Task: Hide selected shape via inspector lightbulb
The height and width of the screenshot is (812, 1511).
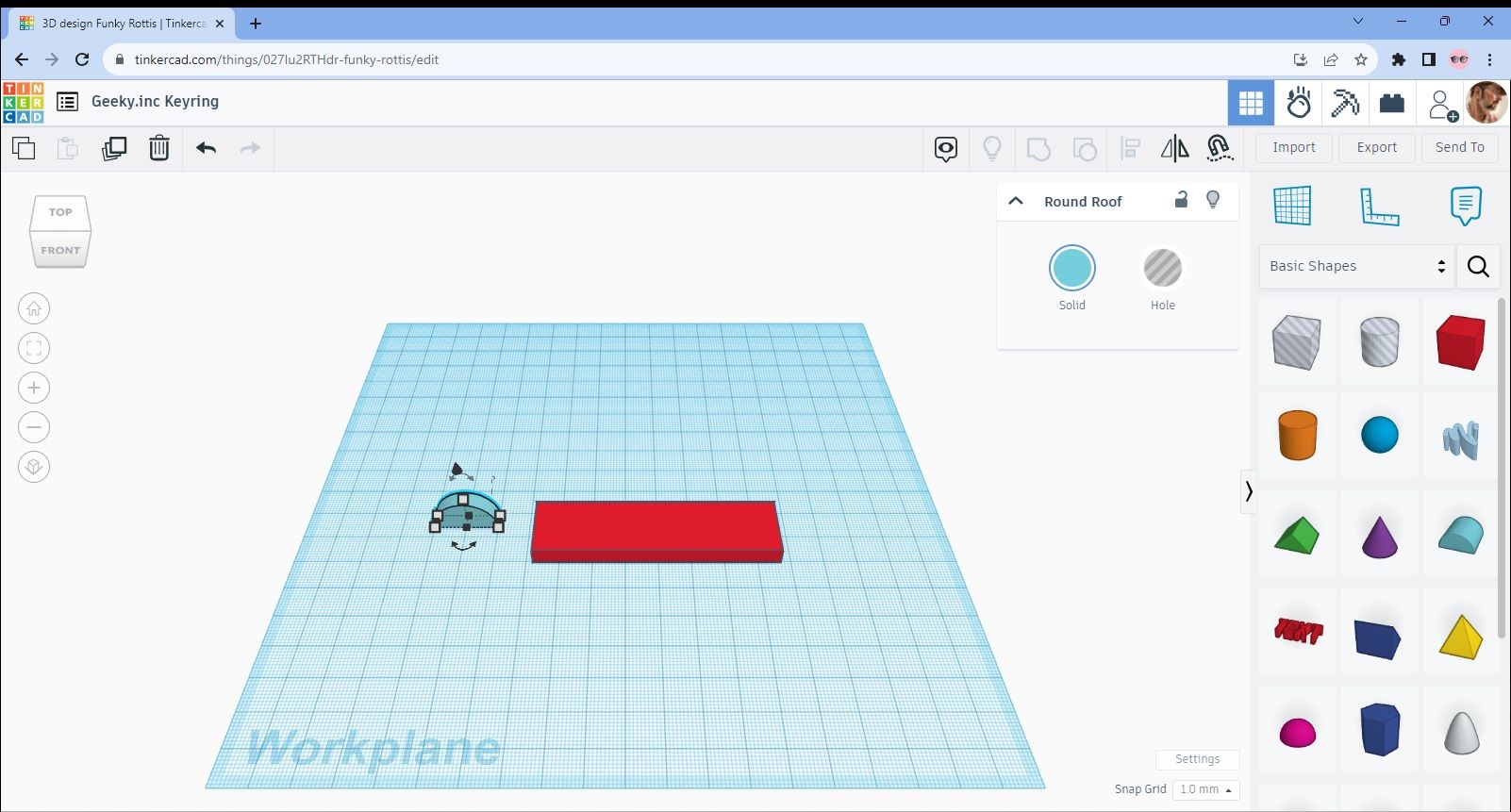Action: pos(1213,199)
